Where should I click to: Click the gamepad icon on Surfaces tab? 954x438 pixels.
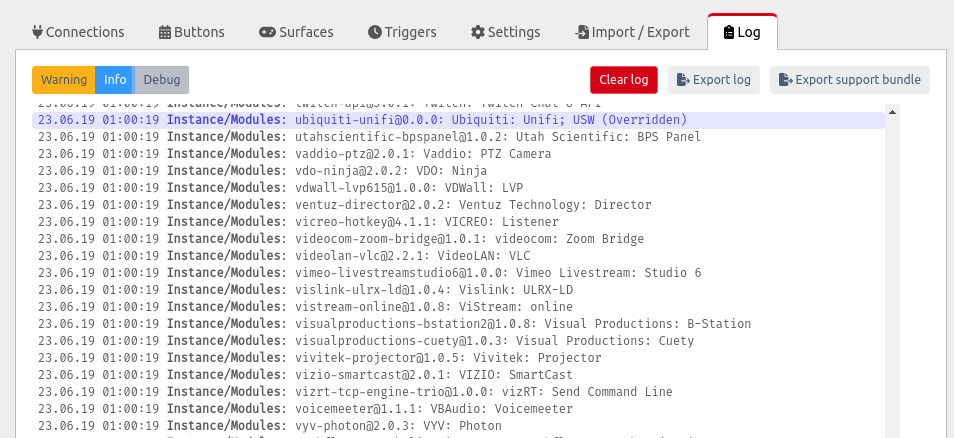pyautogui.click(x=267, y=32)
